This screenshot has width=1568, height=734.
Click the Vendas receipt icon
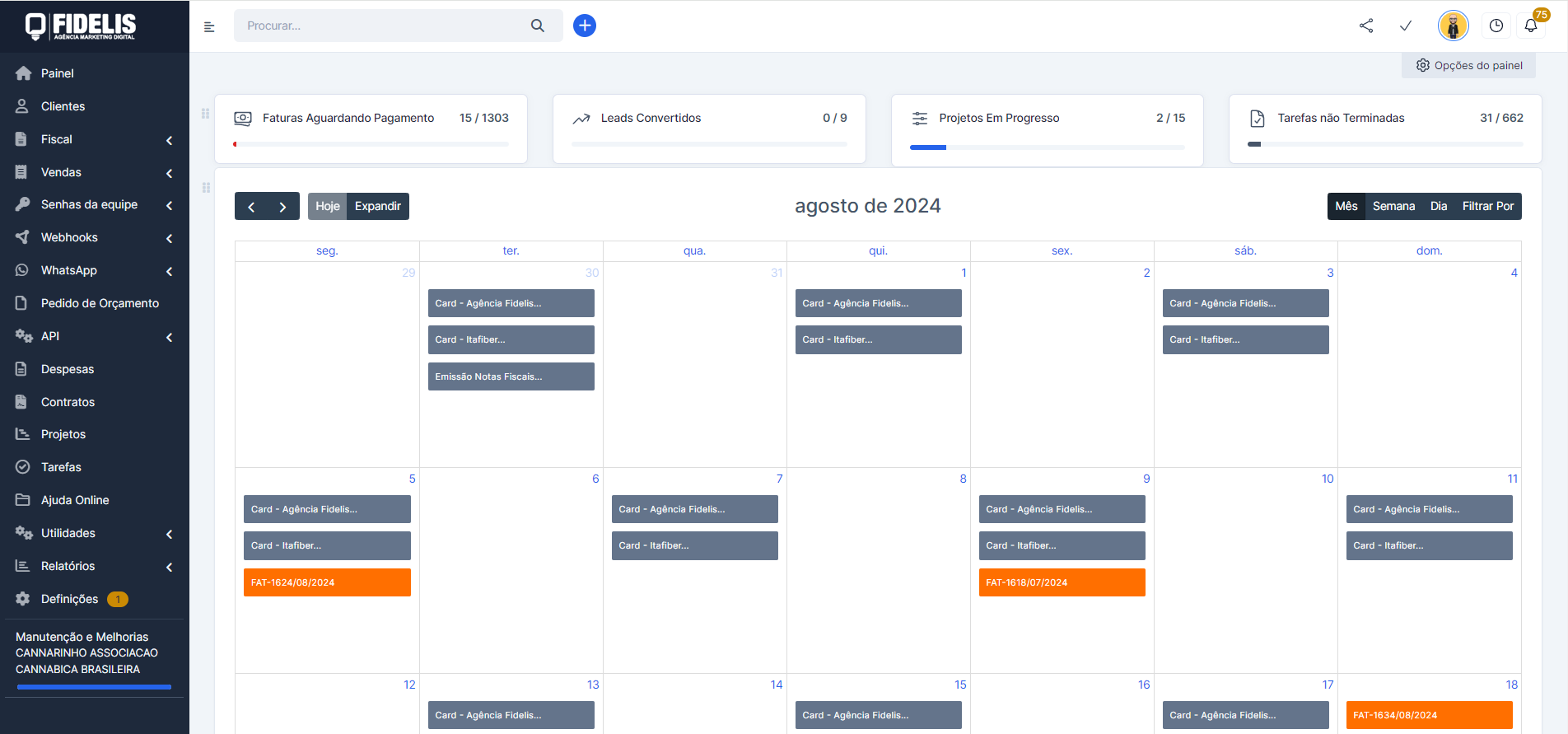pos(22,172)
